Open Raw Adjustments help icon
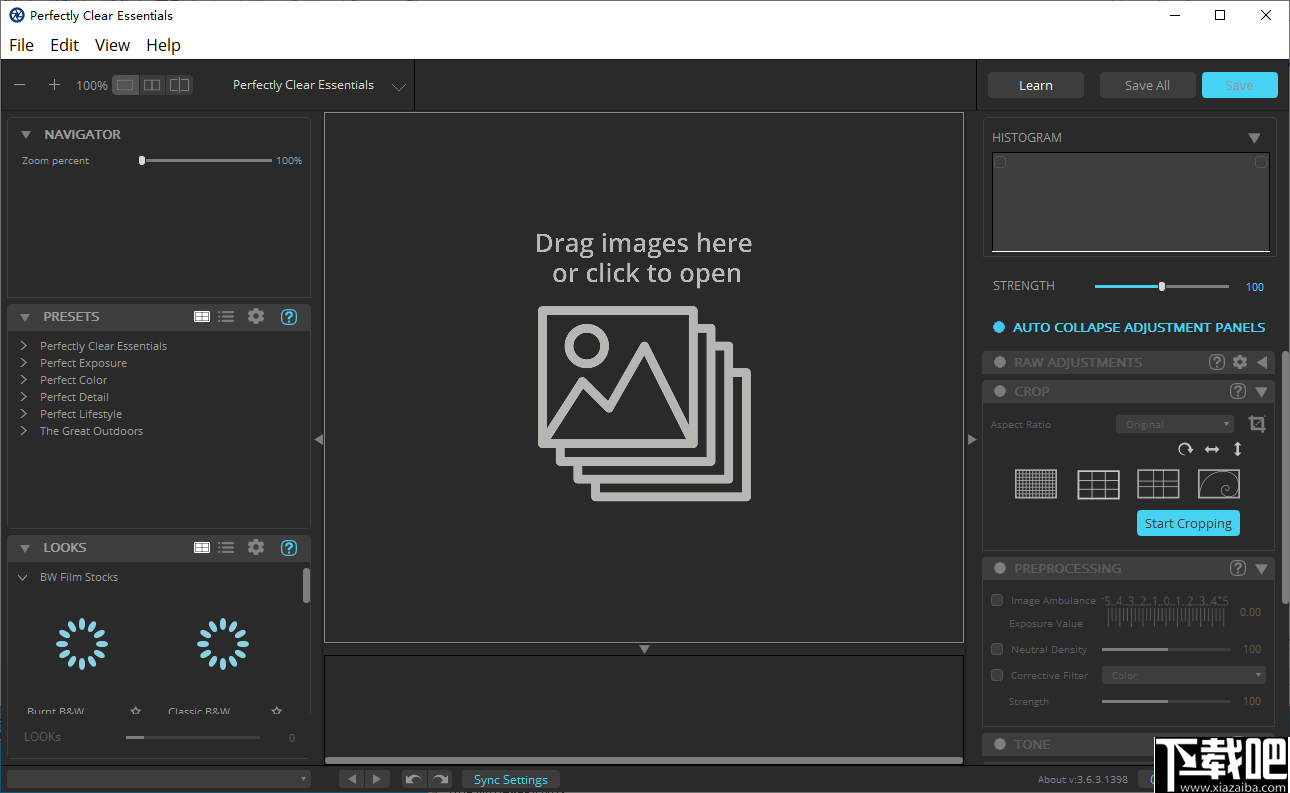The image size is (1290, 793). pyautogui.click(x=1217, y=362)
